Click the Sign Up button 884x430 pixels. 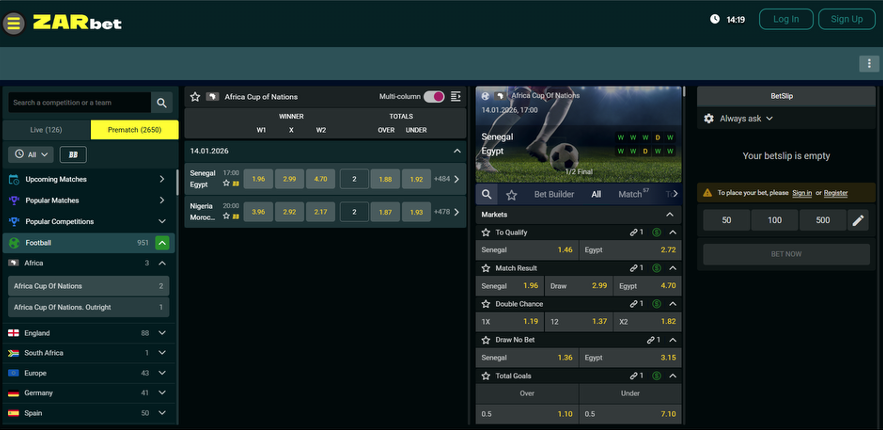(x=847, y=19)
